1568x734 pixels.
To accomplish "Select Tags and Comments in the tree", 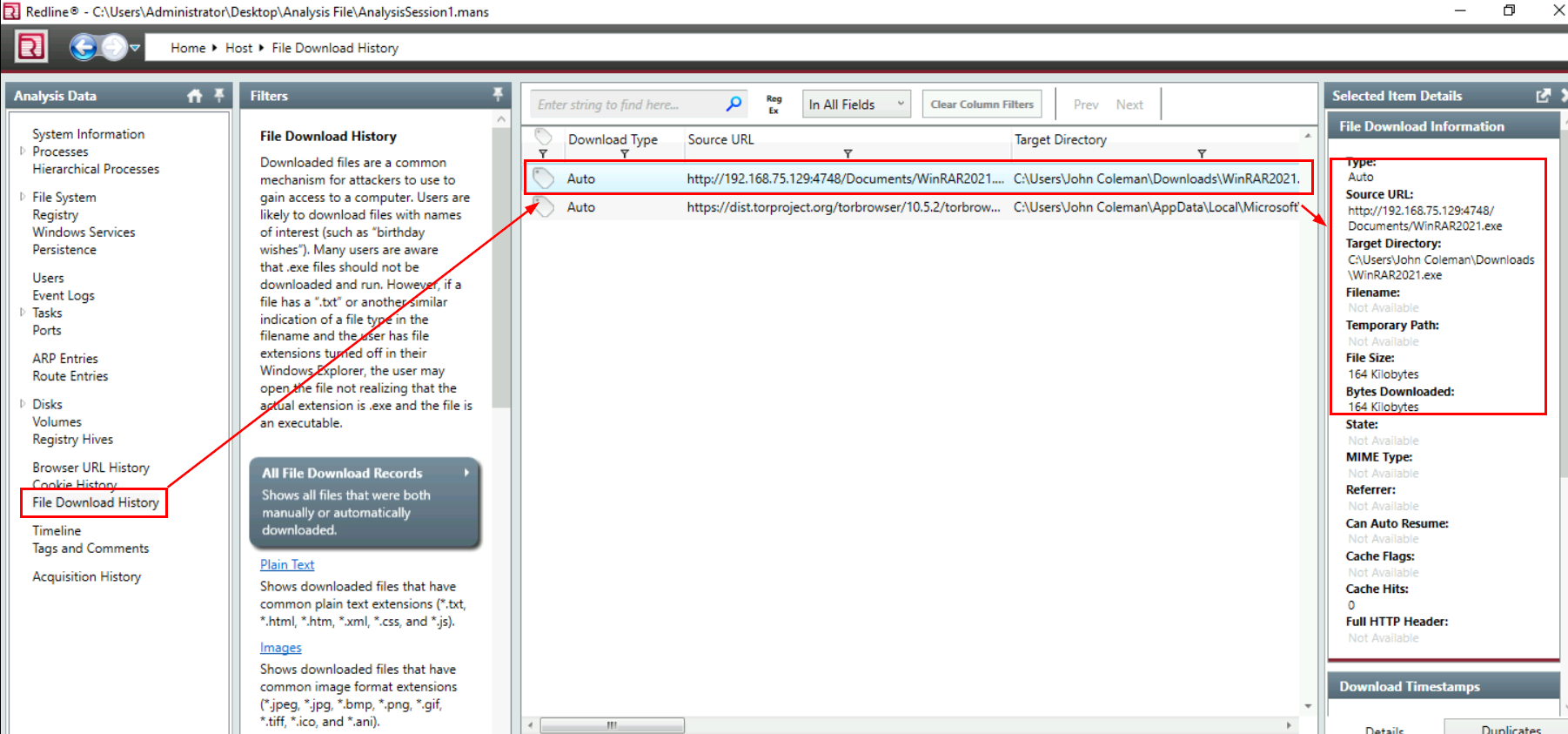I will point(90,549).
